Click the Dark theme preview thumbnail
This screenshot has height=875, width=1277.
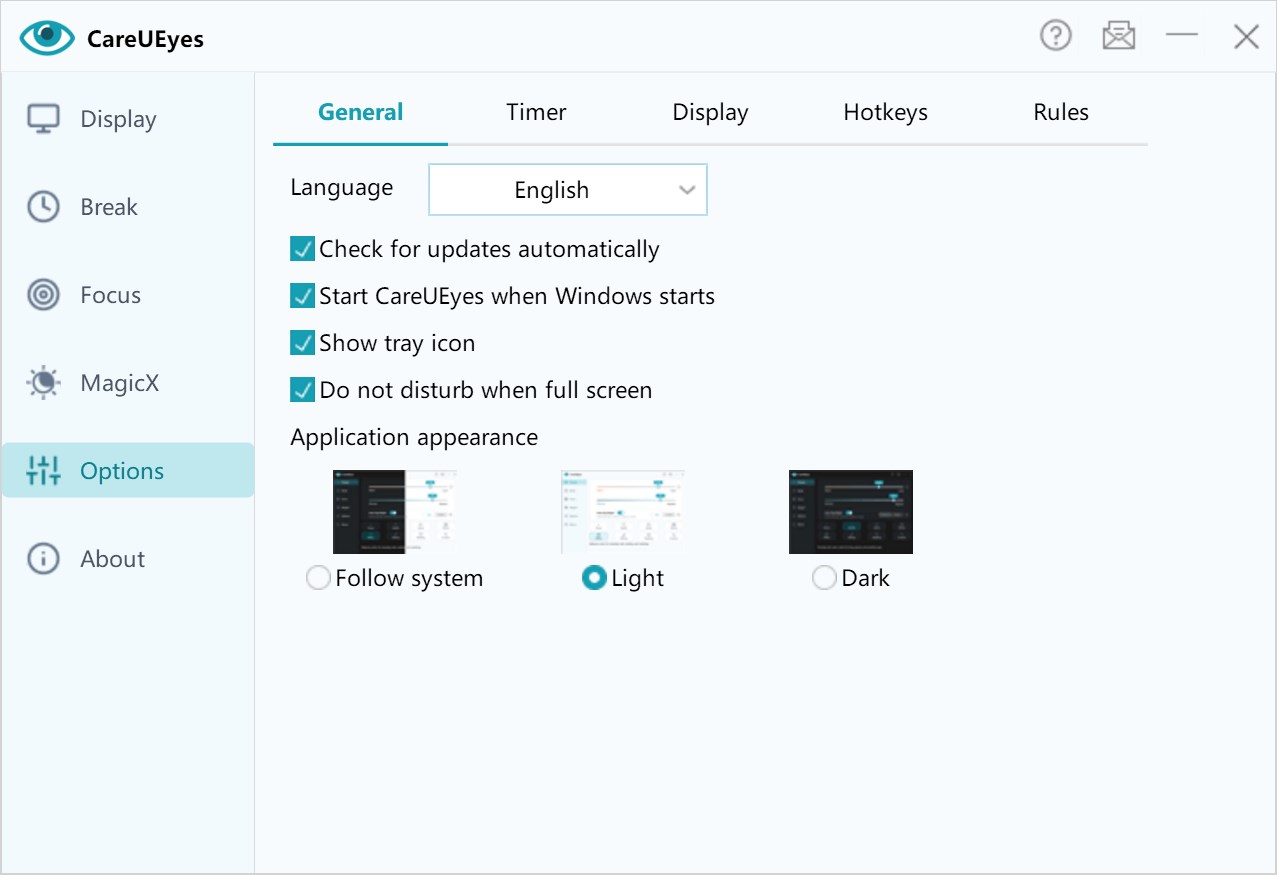point(851,512)
